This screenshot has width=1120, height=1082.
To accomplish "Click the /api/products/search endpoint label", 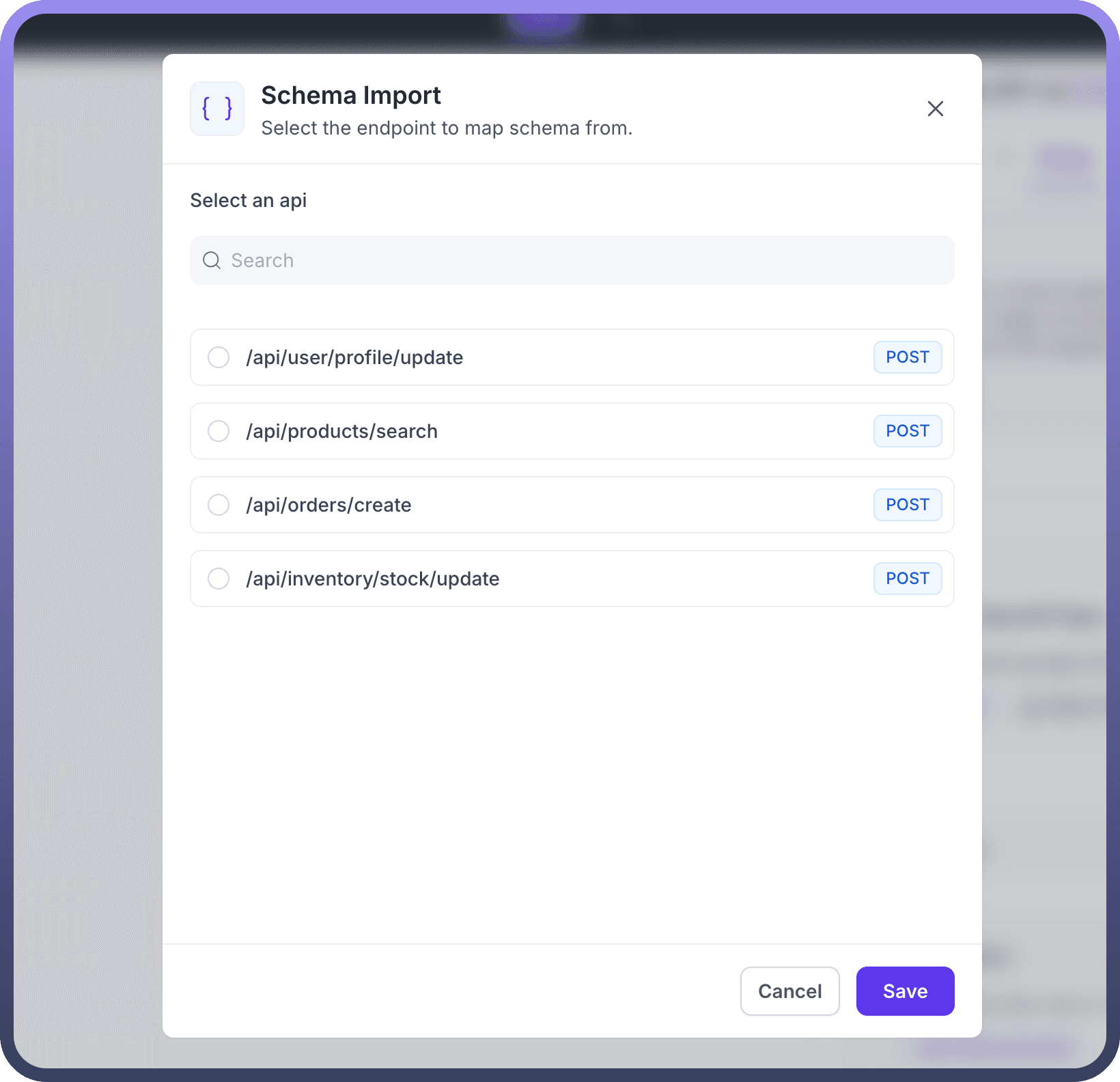I will click(341, 431).
